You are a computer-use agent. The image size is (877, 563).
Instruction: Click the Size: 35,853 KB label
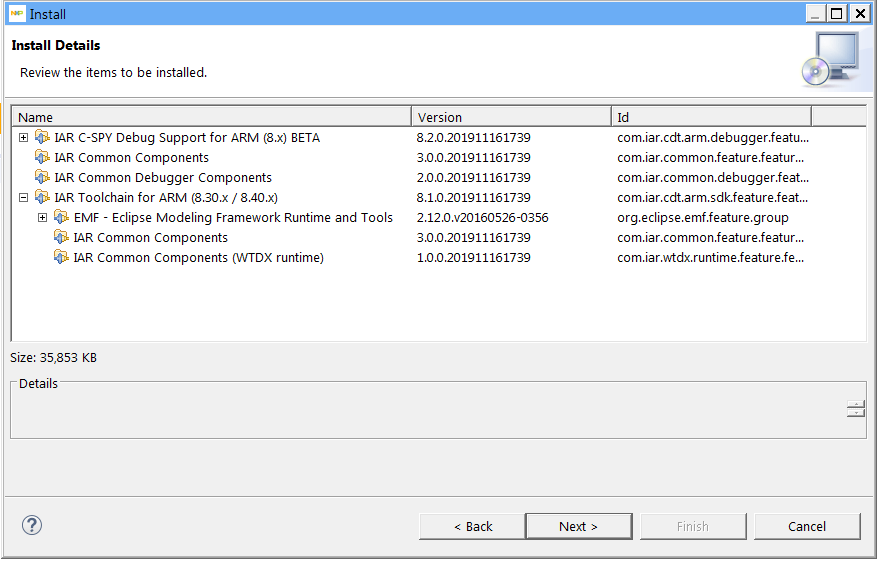pyautogui.click(x=54, y=358)
